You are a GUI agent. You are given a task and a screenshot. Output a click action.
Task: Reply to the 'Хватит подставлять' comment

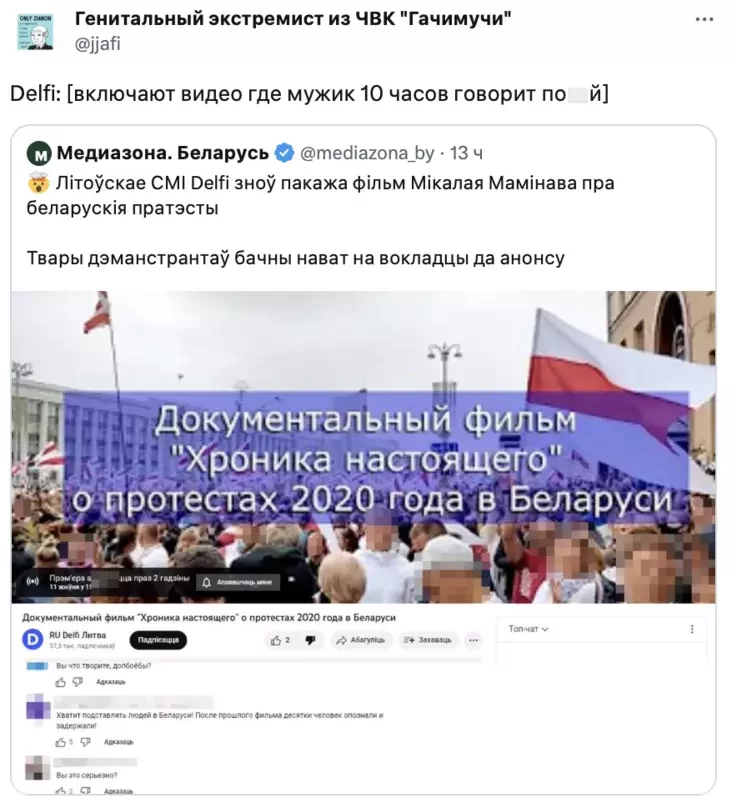pos(118,742)
